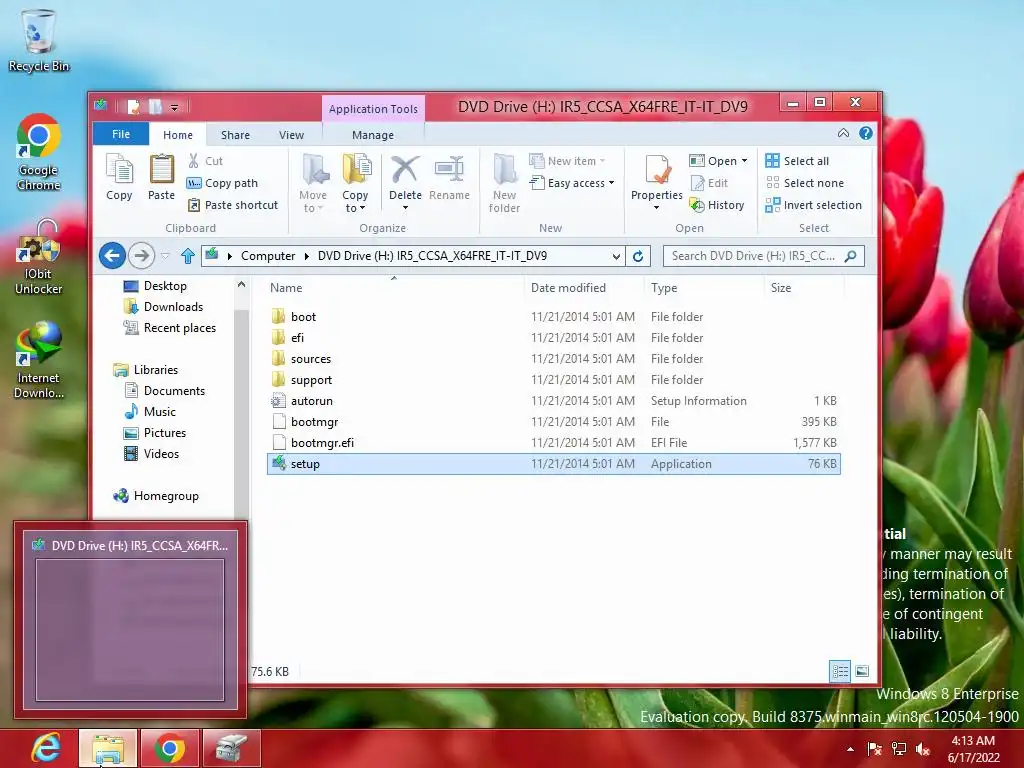The height and width of the screenshot is (768, 1024).
Task: Select Downloads in navigation pane
Action: pos(173,307)
